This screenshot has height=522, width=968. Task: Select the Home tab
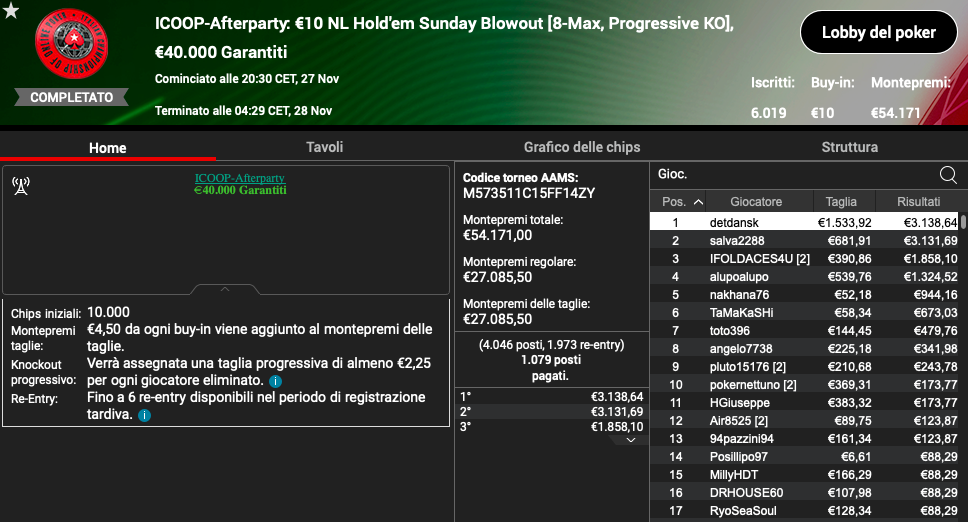click(107, 148)
